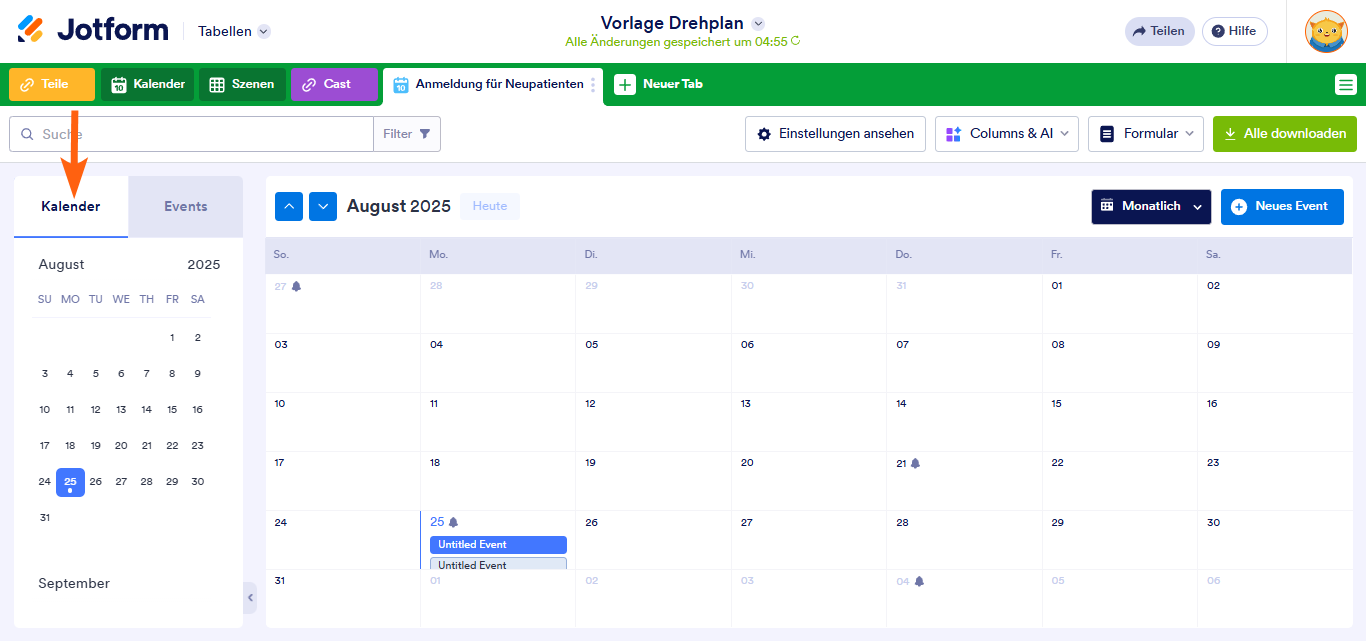The image size is (1366, 641).
Task: Open tab options dots on Anmeldung für Neupatienten
Action: (593, 85)
